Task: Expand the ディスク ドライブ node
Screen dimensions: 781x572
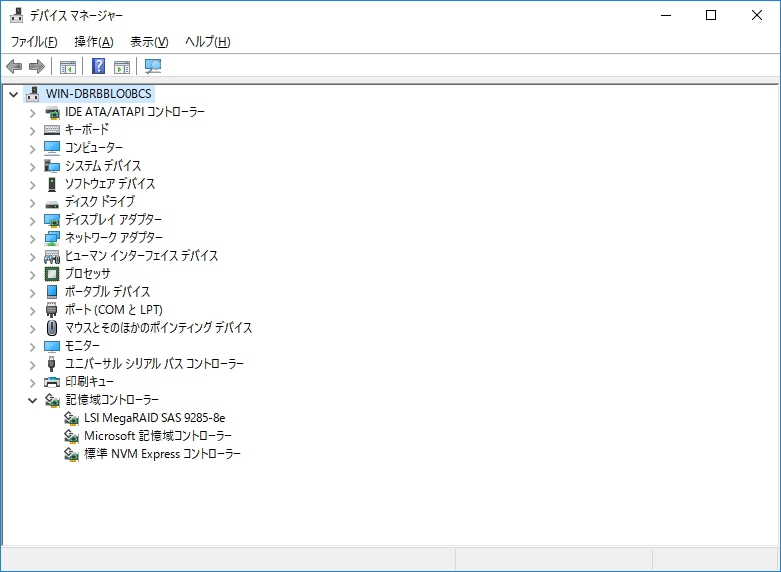Action: [x=32, y=203]
